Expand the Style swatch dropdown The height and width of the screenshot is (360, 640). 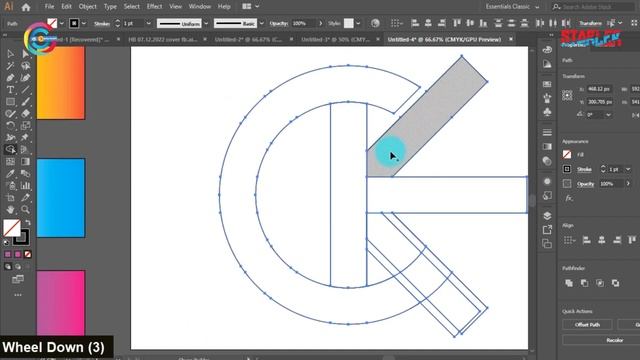(x=358, y=24)
